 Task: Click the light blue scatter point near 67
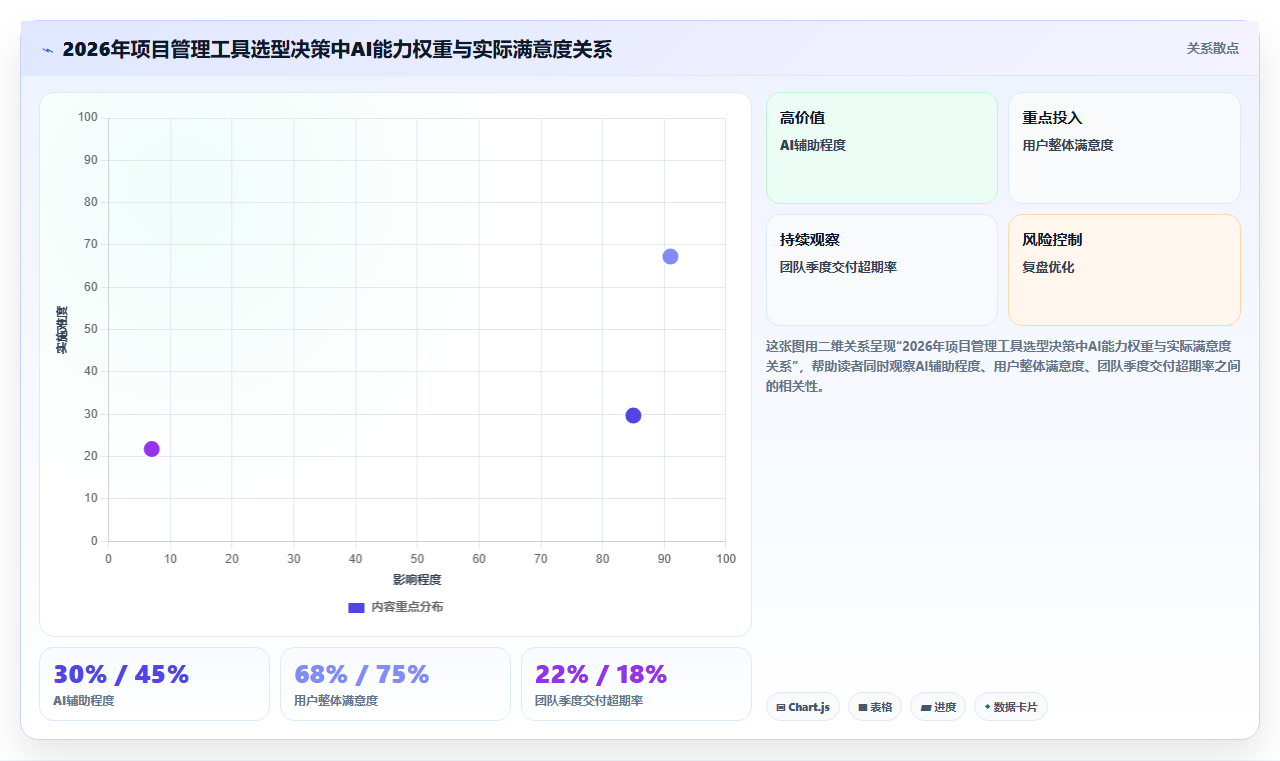(x=670, y=256)
